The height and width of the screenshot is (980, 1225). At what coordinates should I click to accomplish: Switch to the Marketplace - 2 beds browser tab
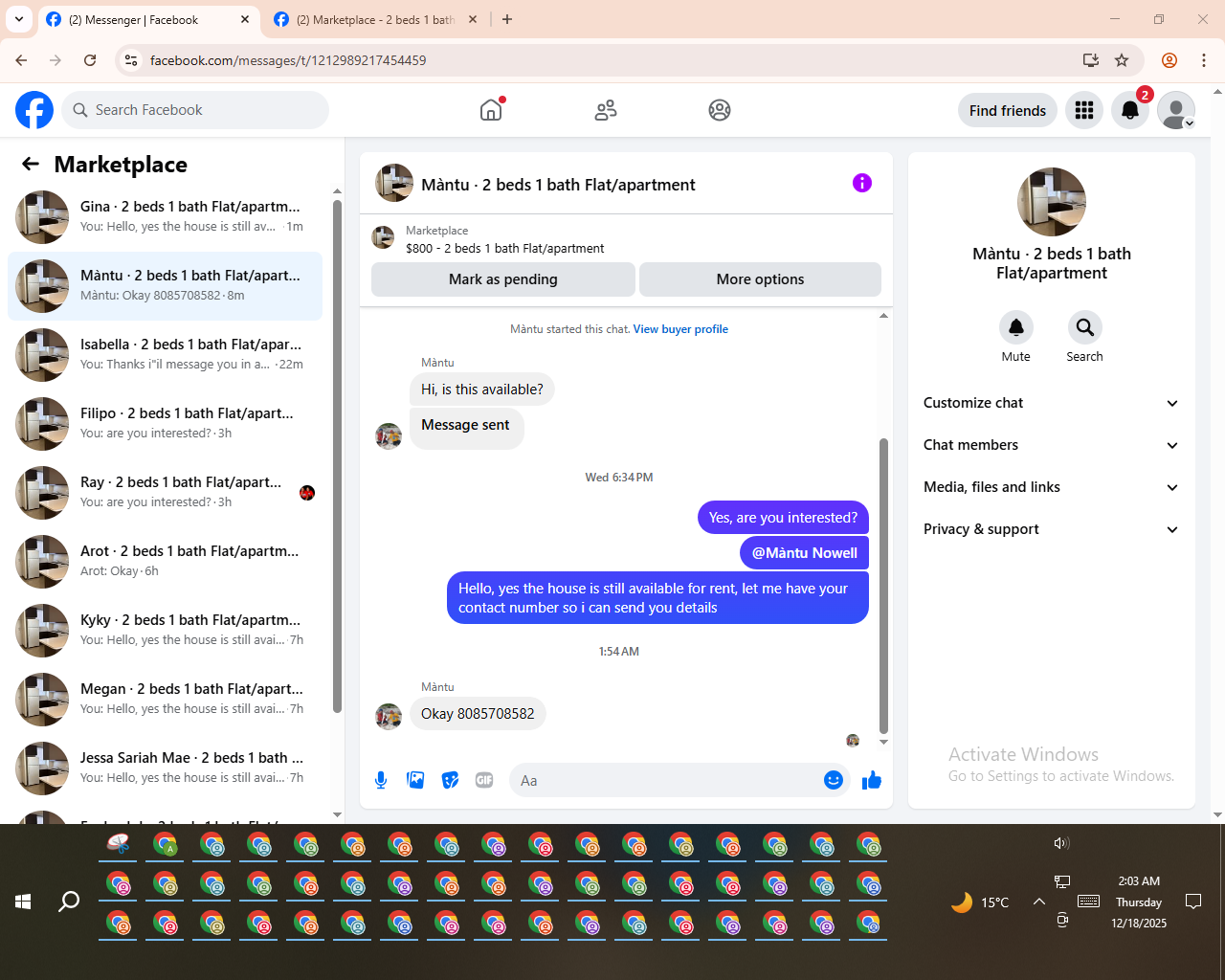(374, 19)
